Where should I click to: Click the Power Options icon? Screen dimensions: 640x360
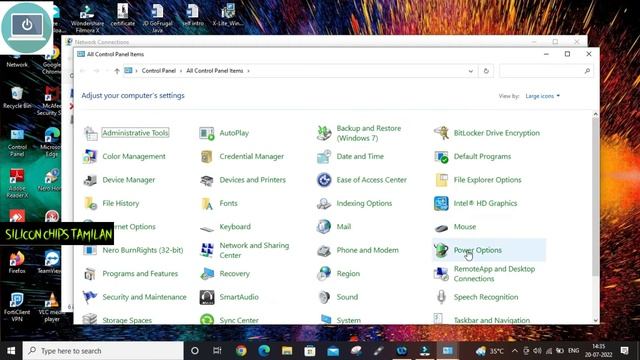tap(441, 250)
